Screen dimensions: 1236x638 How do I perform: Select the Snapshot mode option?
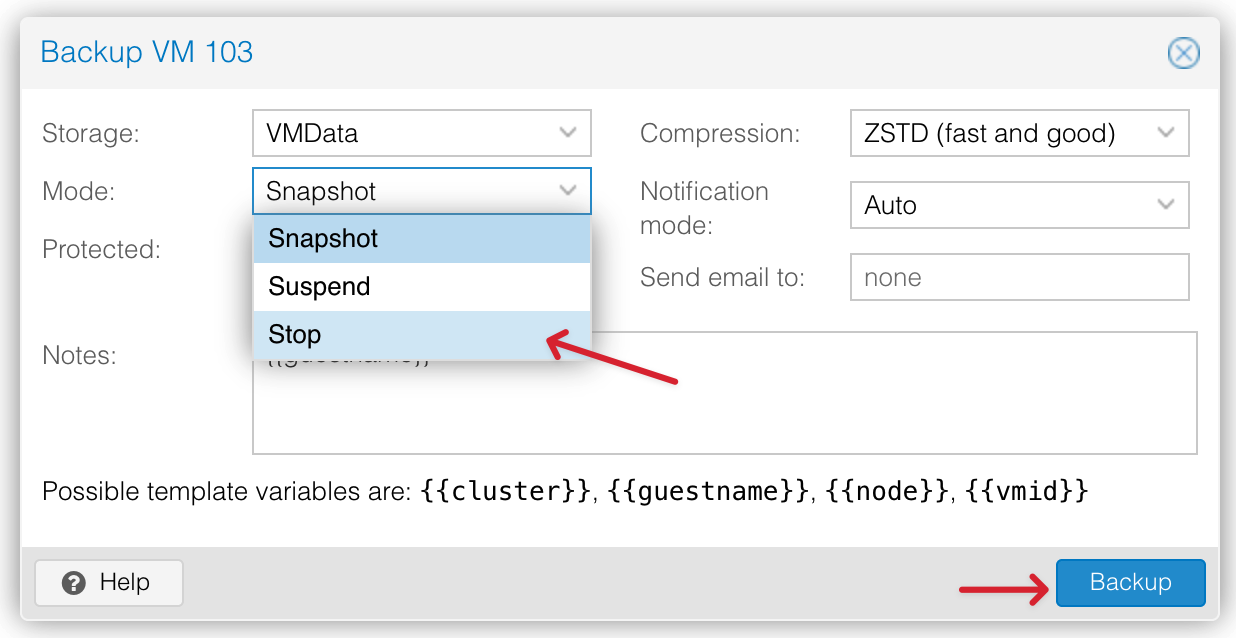pos(421,239)
